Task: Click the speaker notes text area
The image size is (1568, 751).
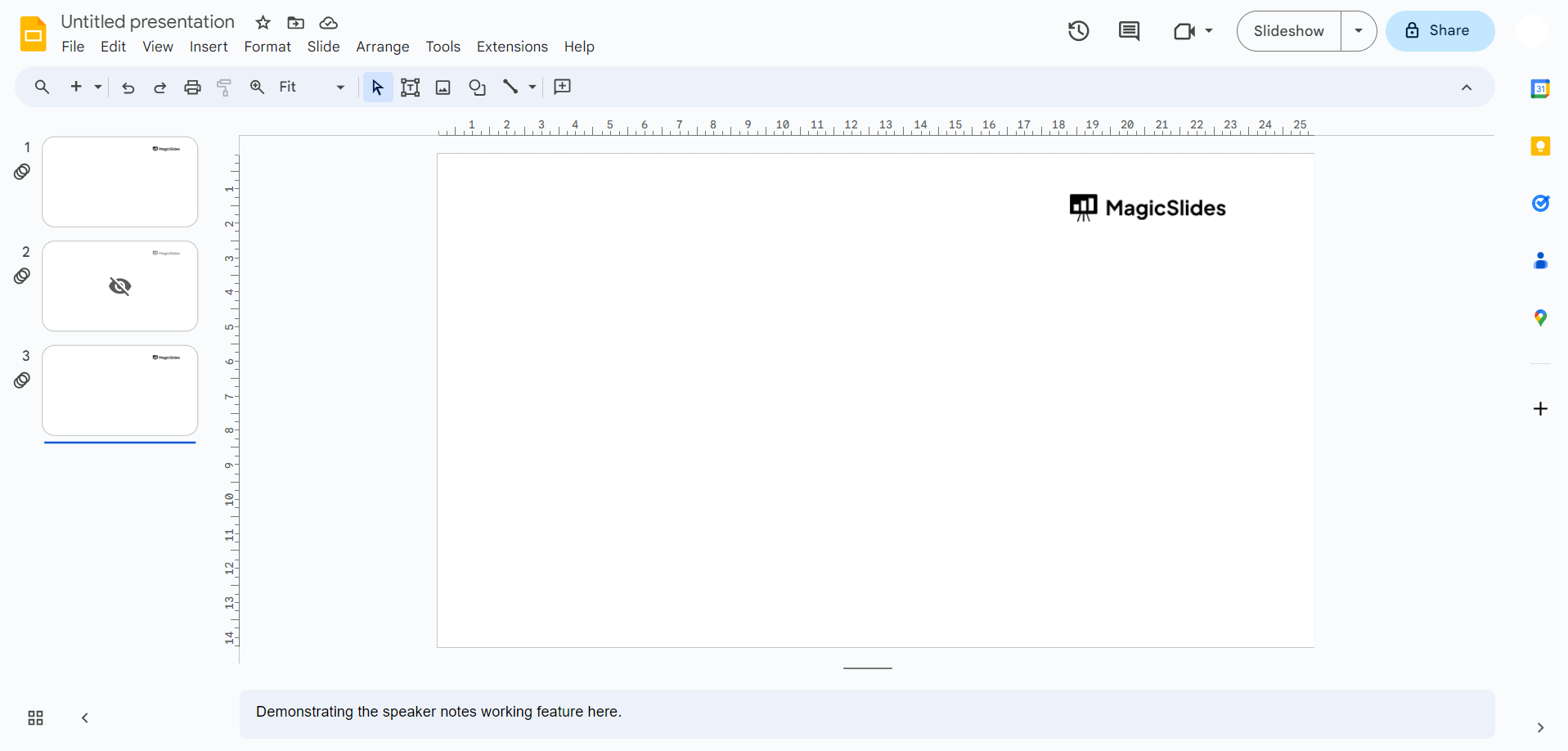Action: (867, 713)
